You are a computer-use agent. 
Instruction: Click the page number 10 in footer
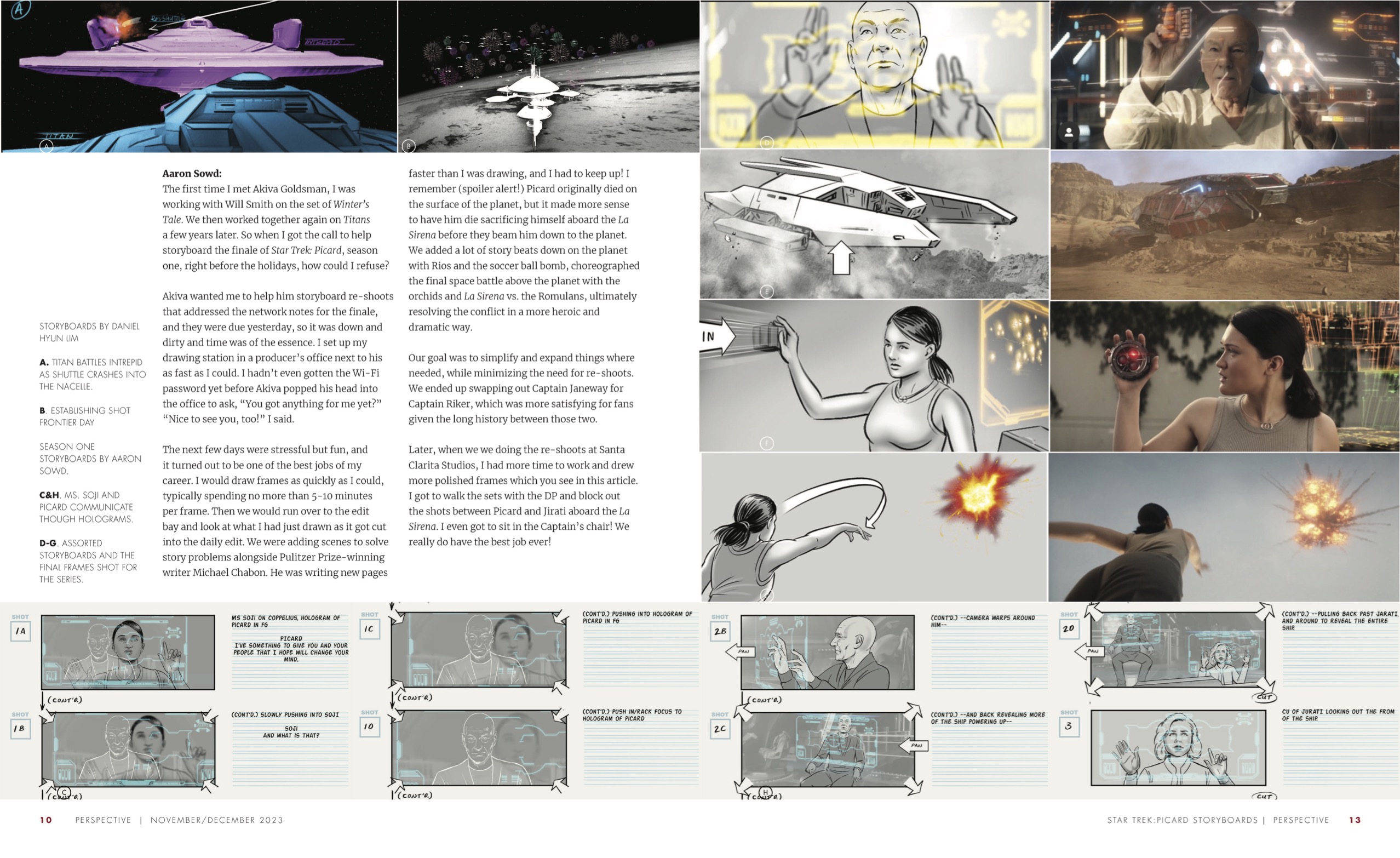coord(46,820)
